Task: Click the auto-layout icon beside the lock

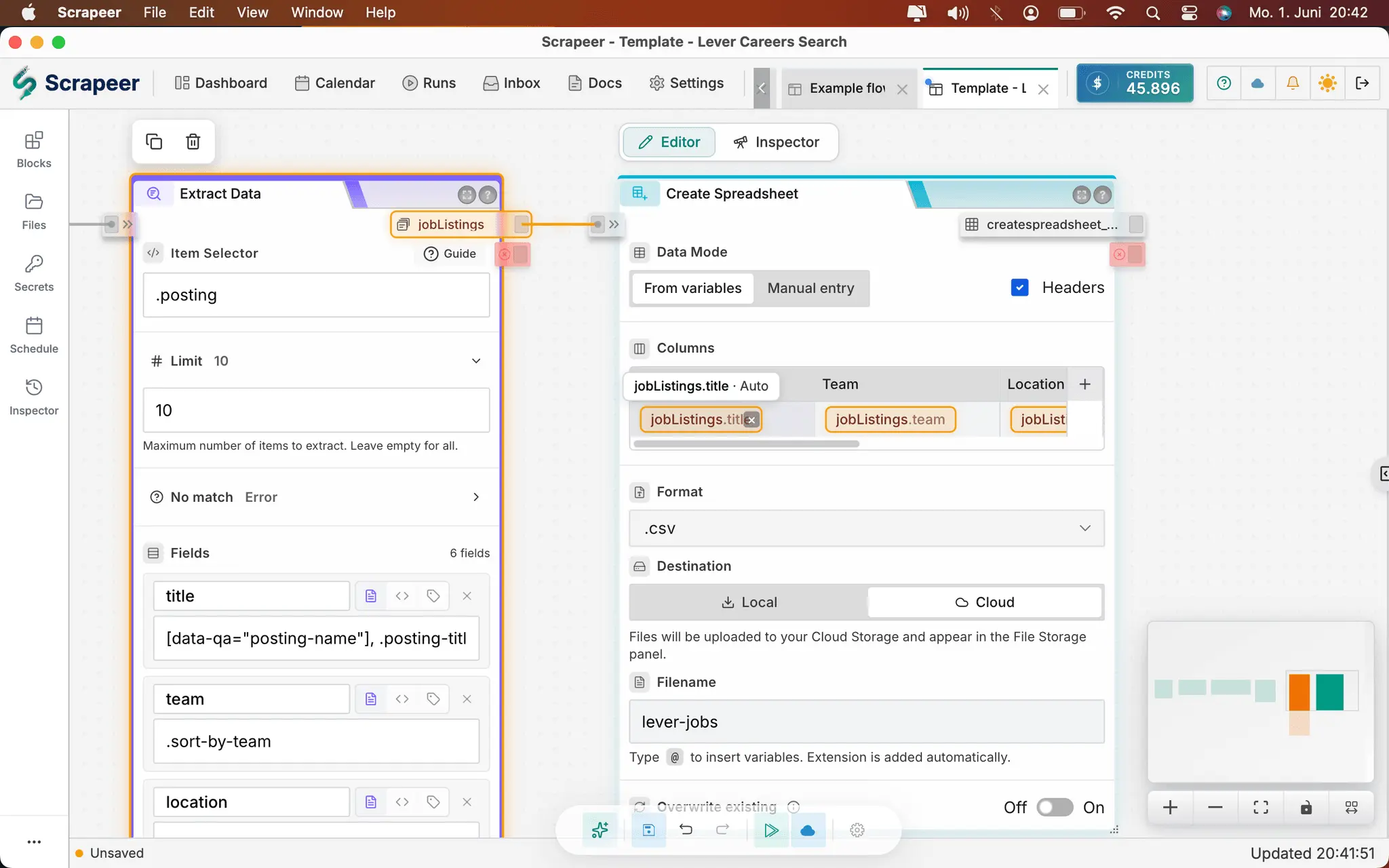Action: 1352,807
